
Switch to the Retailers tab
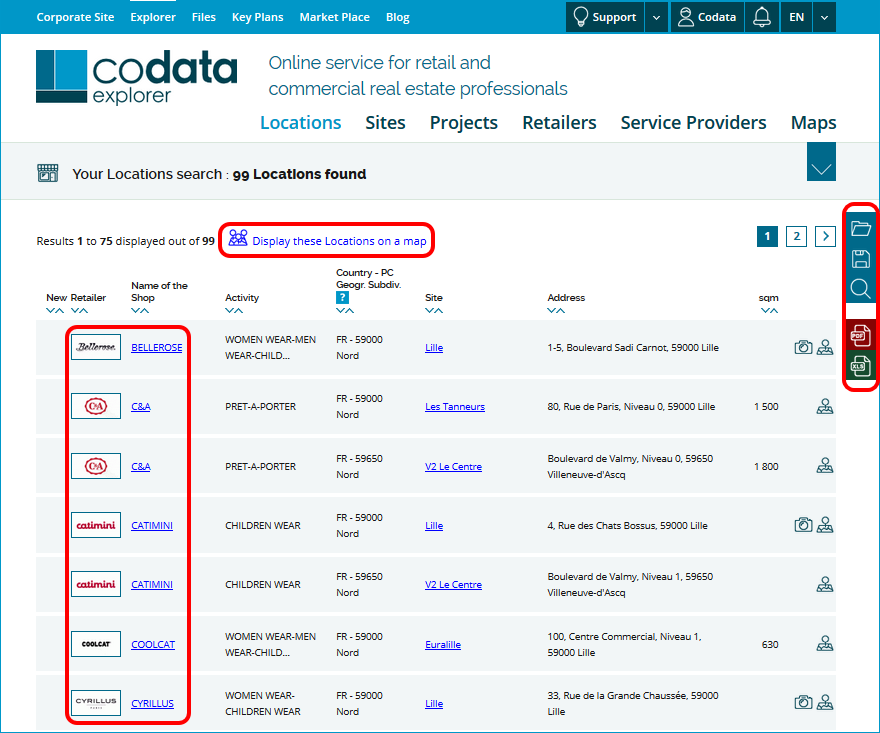click(x=559, y=122)
